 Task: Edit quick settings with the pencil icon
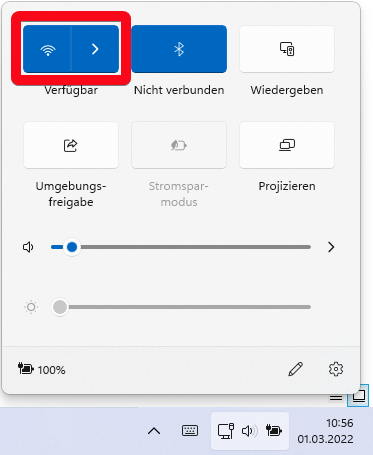[295, 369]
